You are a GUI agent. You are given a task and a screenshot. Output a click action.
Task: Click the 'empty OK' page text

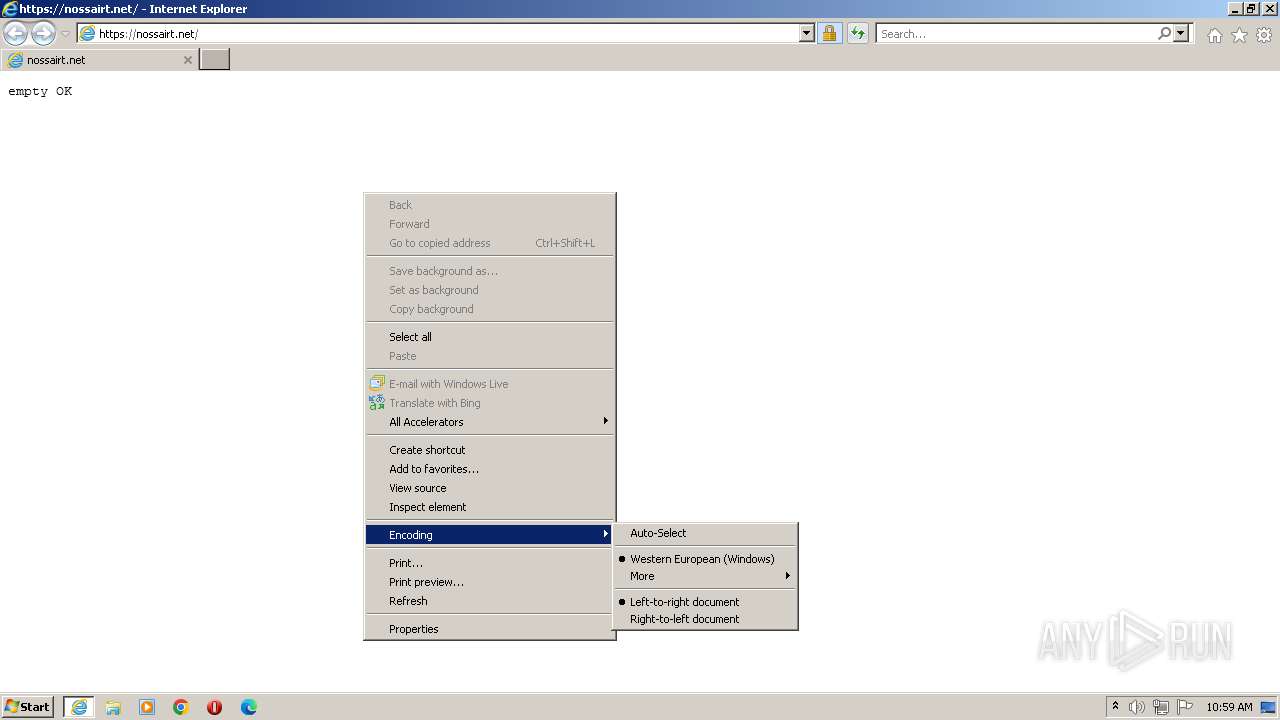click(40, 91)
